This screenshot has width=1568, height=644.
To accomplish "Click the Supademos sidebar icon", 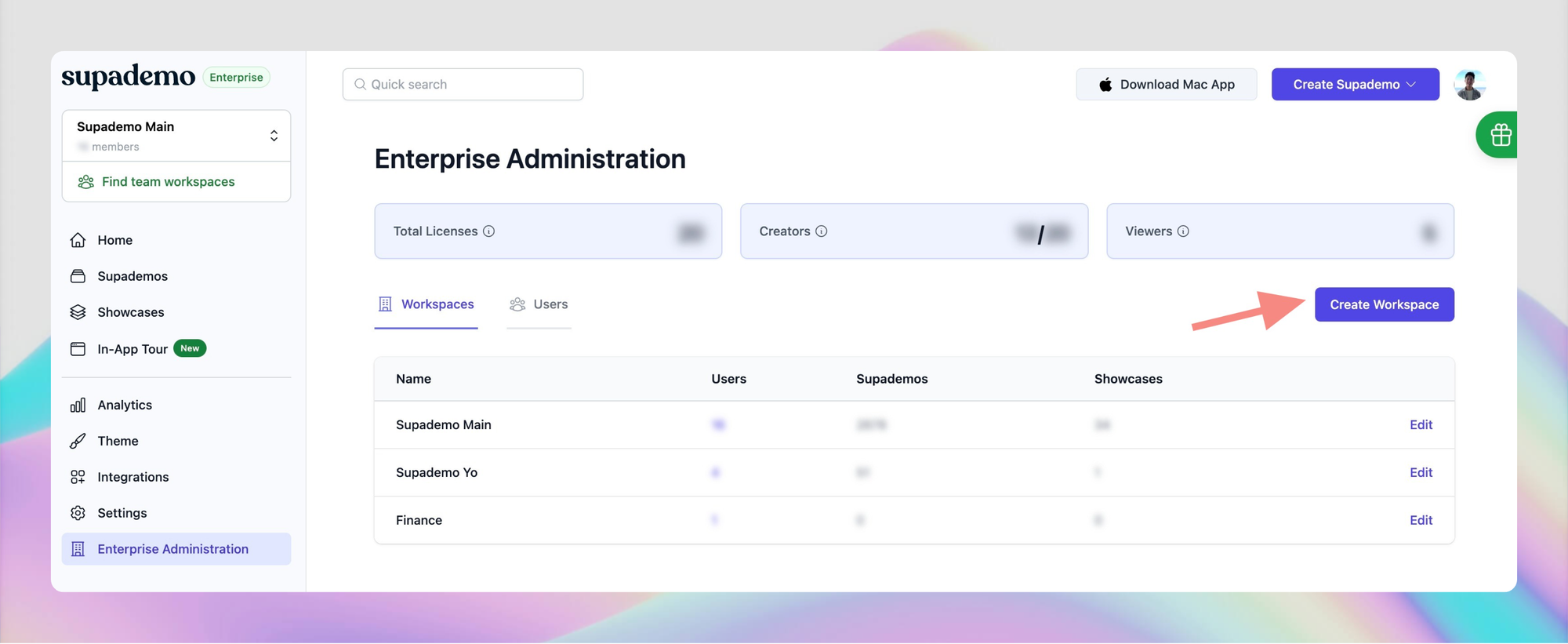I will click(x=78, y=276).
